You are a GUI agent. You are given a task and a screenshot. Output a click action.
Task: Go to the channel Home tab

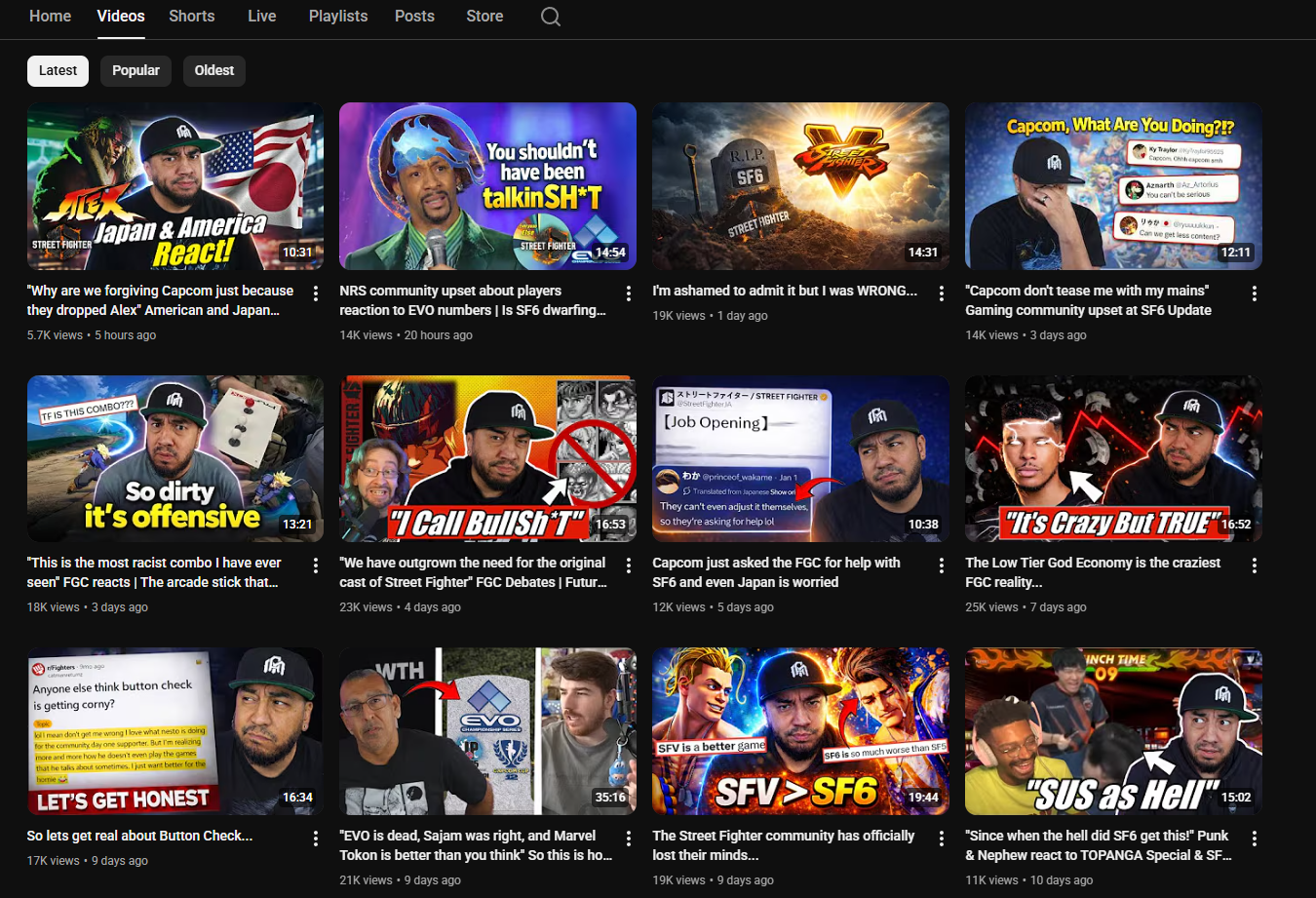(50, 17)
